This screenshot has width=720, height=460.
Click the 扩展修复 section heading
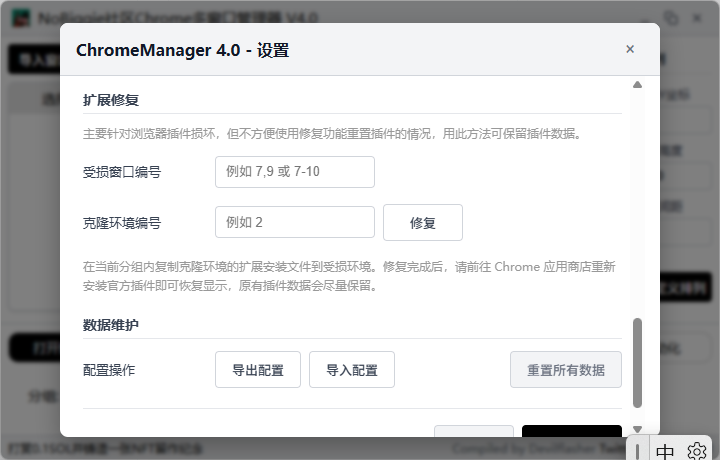coord(111,100)
